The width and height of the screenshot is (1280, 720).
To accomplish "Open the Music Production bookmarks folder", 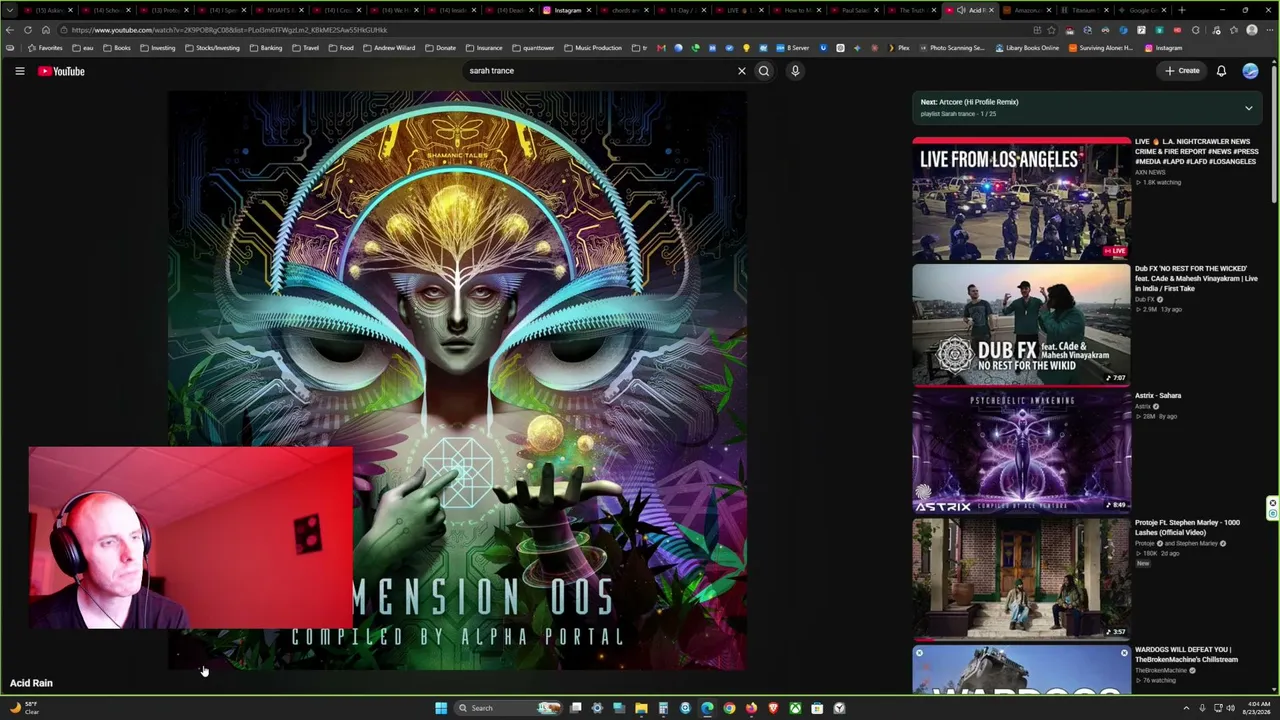I will (x=593, y=48).
